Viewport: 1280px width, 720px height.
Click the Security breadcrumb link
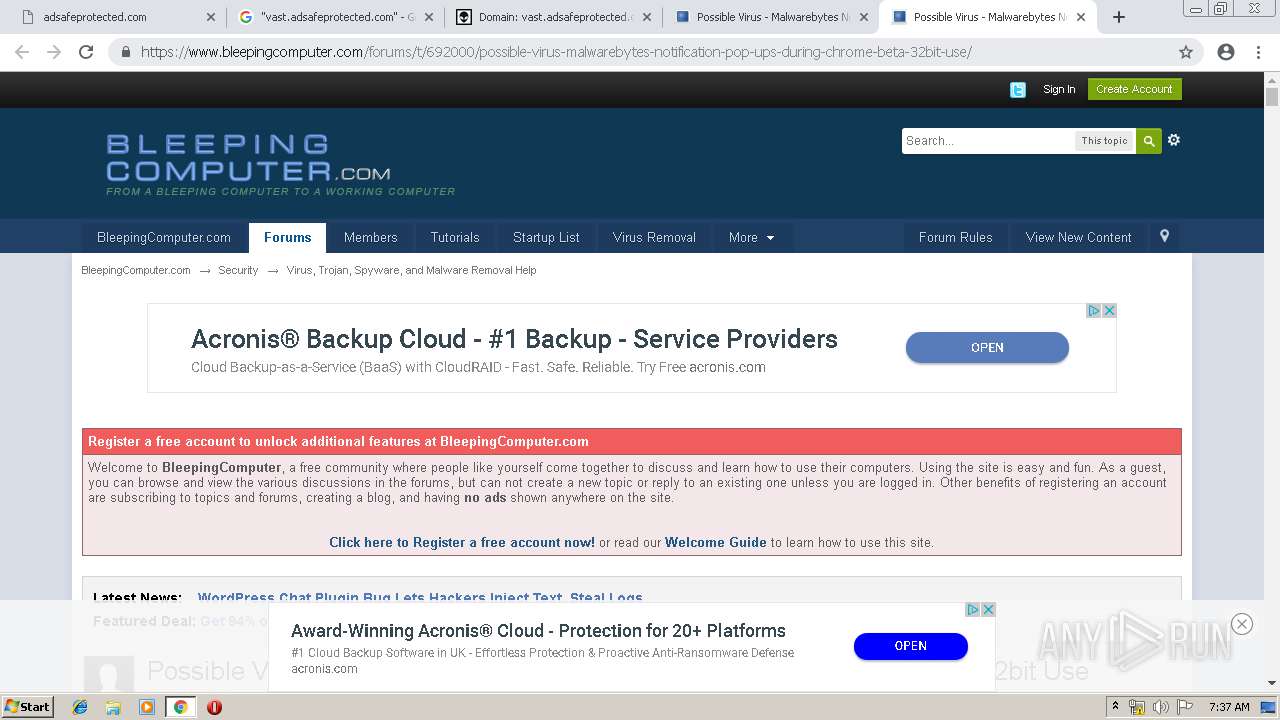tap(238, 270)
